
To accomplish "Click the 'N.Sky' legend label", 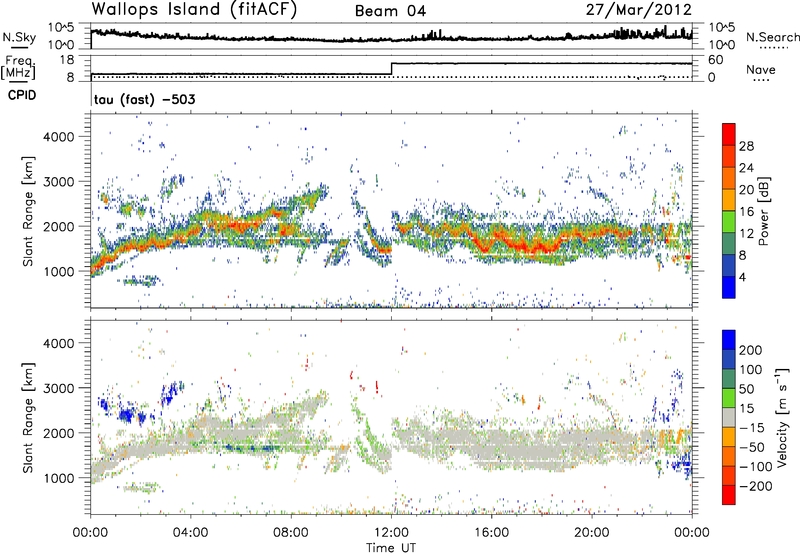I will pos(19,37).
